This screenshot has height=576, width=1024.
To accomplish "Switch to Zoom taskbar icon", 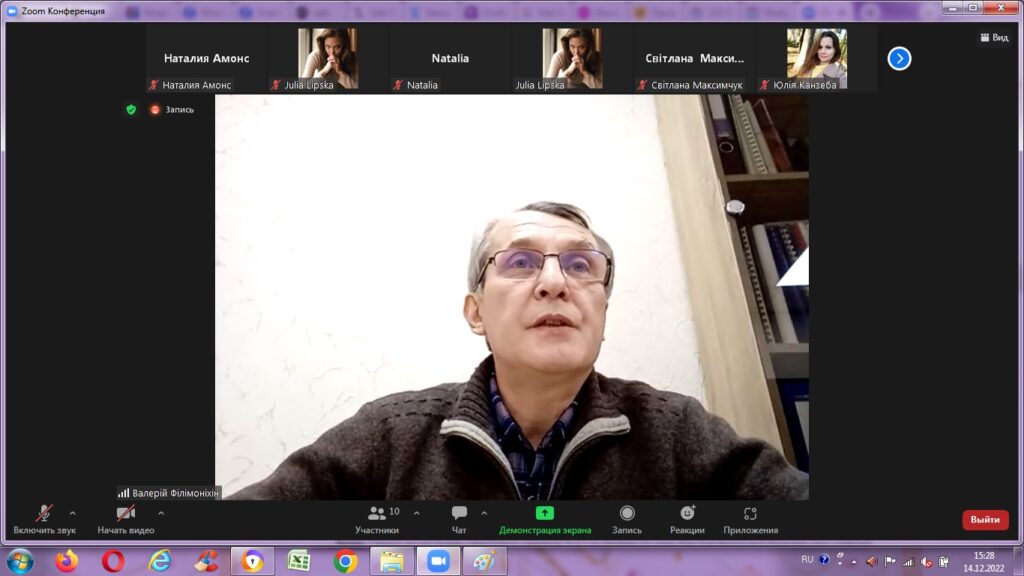I will point(438,561).
